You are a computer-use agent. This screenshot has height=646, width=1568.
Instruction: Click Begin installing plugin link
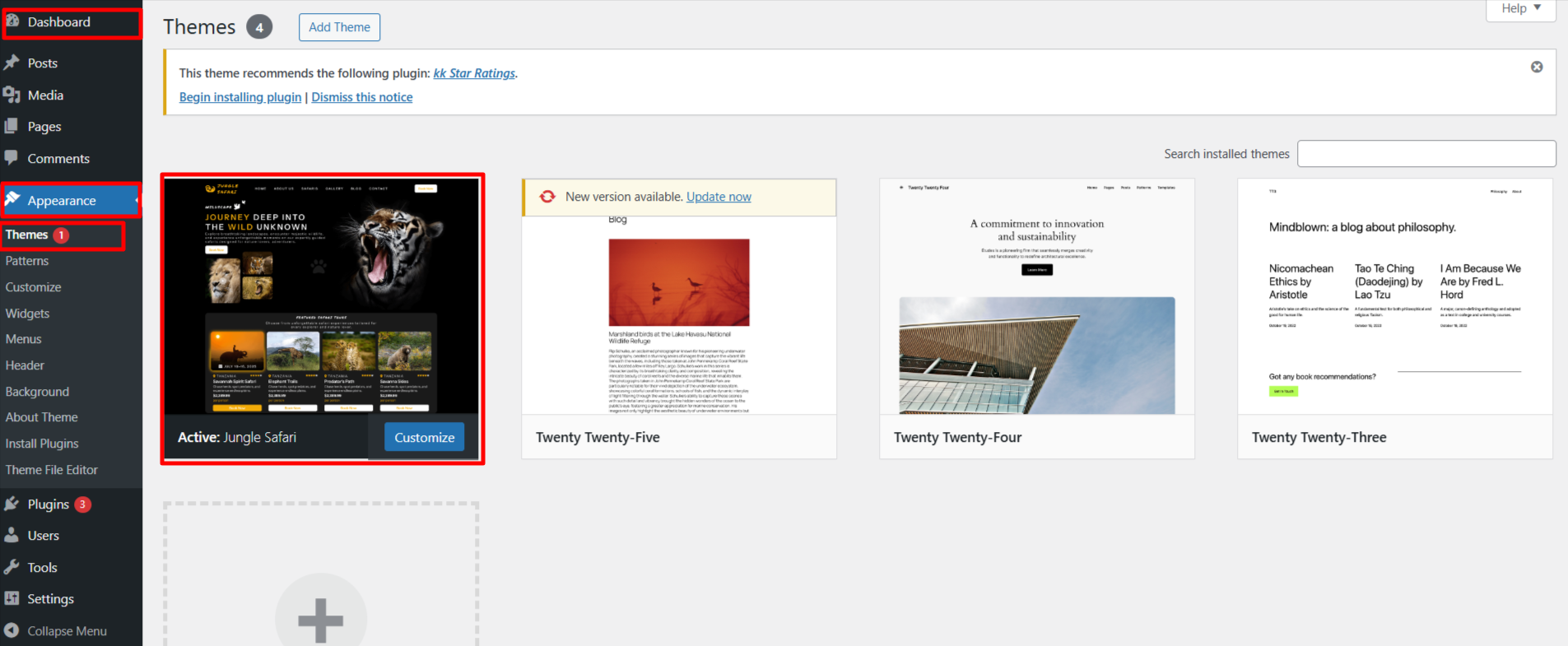pyautogui.click(x=240, y=97)
